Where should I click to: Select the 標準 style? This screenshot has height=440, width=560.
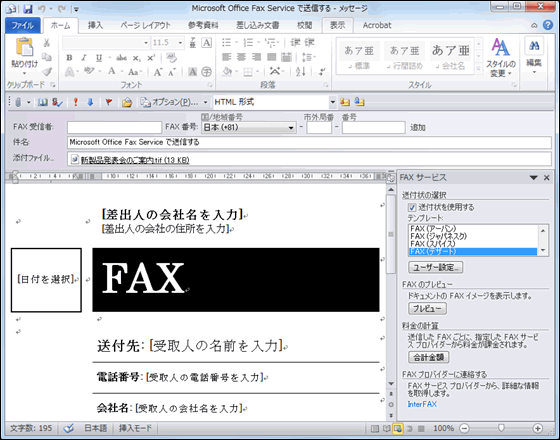click(359, 57)
